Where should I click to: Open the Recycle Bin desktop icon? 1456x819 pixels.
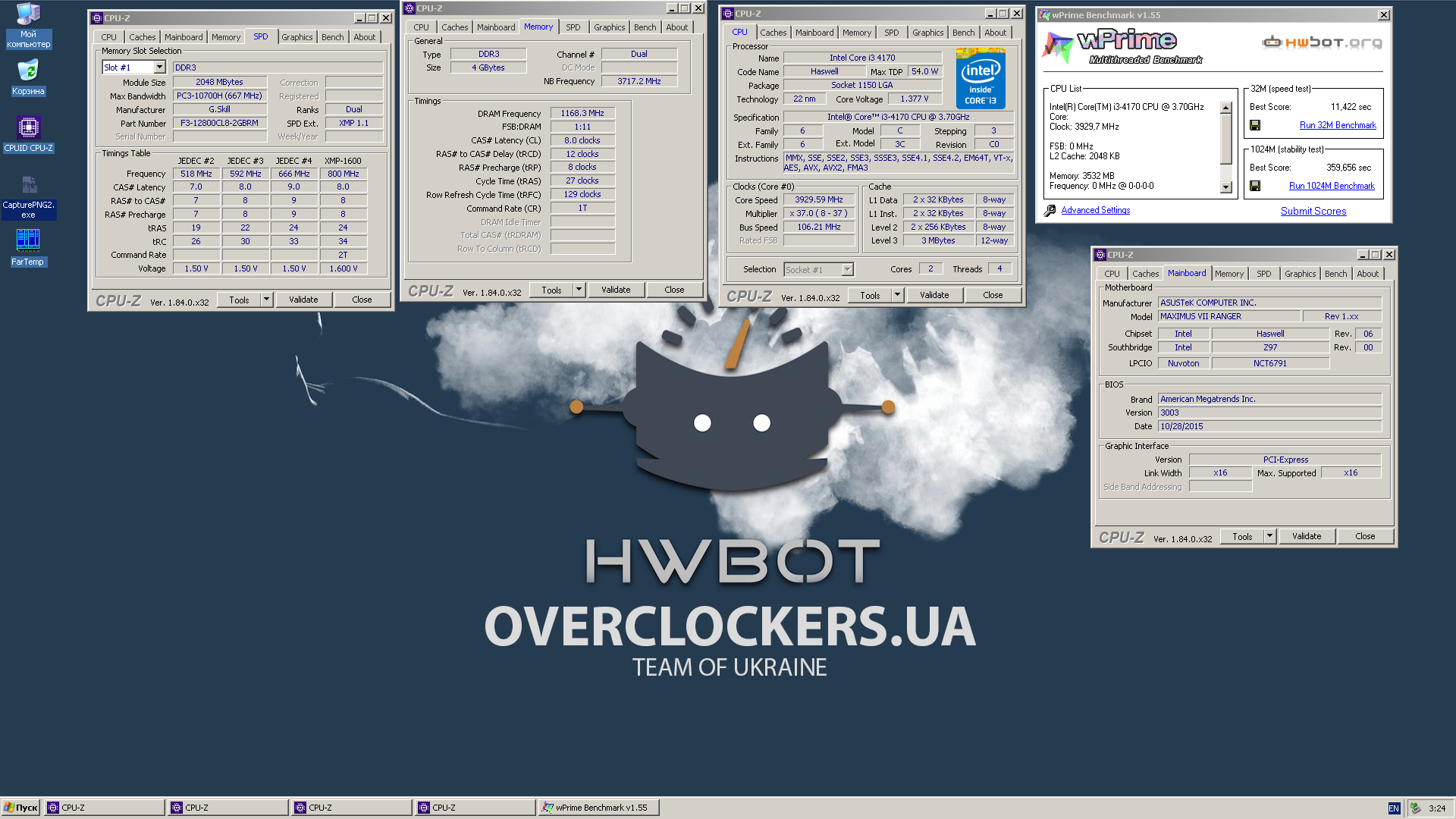pos(28,77)
